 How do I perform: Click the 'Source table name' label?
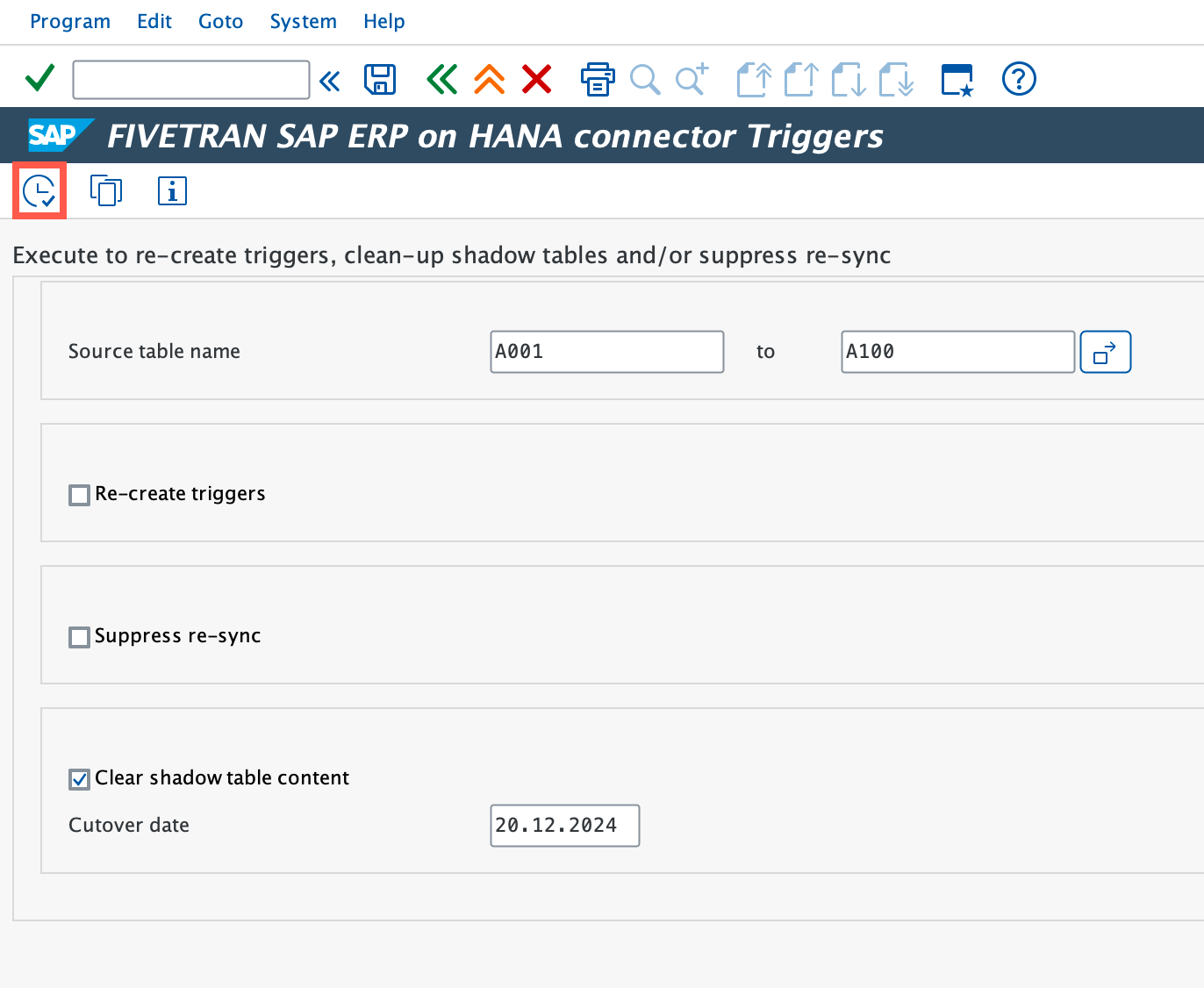tap(154, 351)
